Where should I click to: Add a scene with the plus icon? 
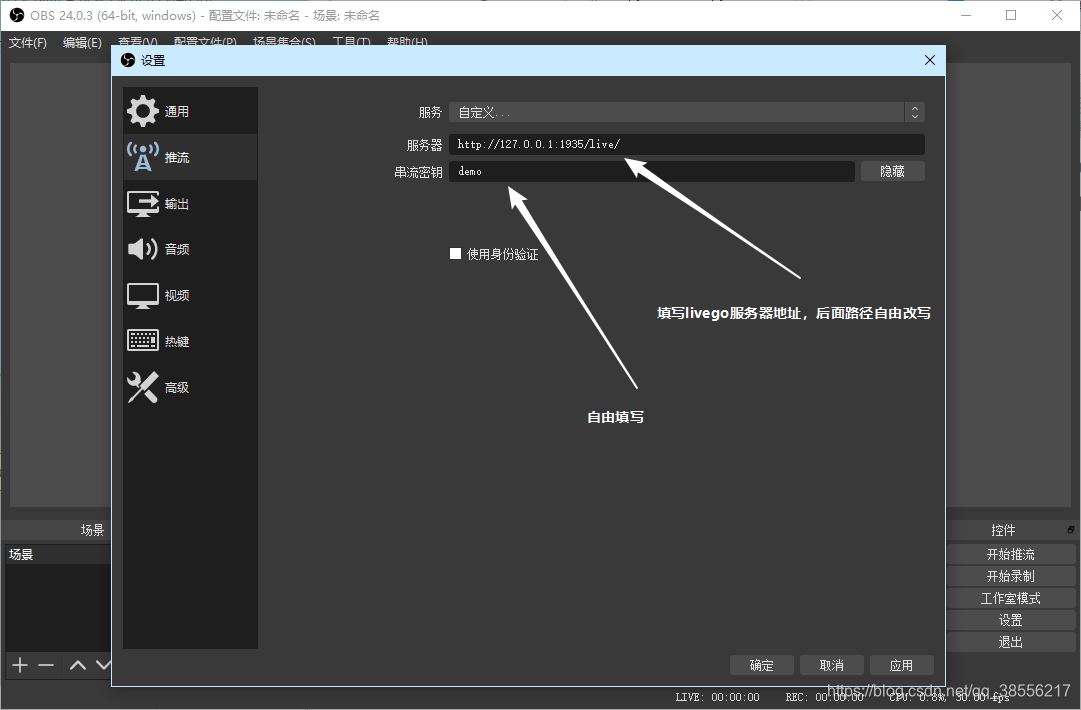pos(20,665)
